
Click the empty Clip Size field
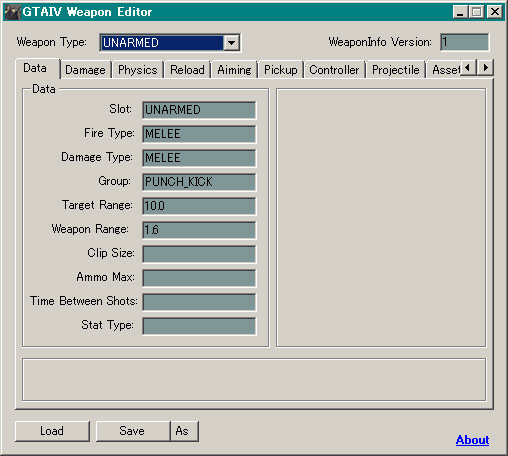pos(199,254)
